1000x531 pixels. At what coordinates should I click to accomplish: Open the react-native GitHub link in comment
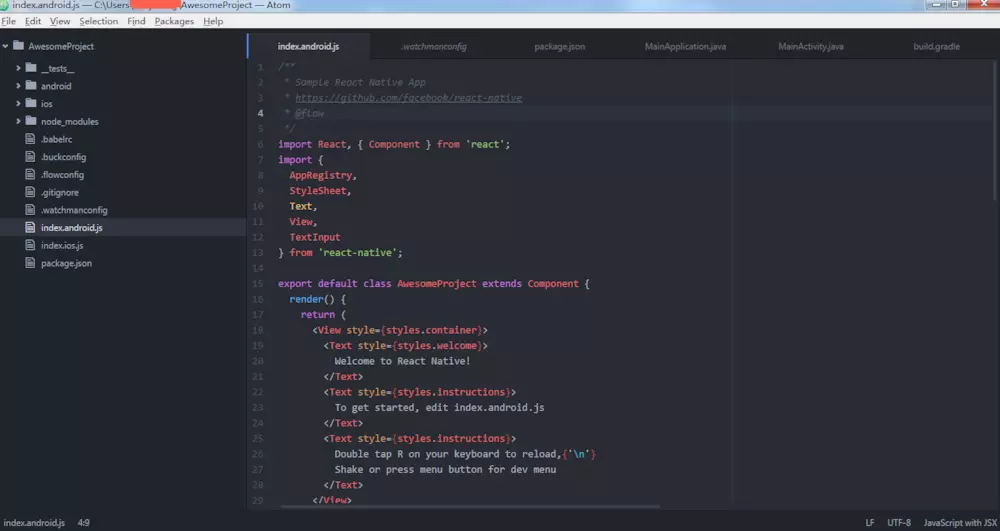[408, 98]
